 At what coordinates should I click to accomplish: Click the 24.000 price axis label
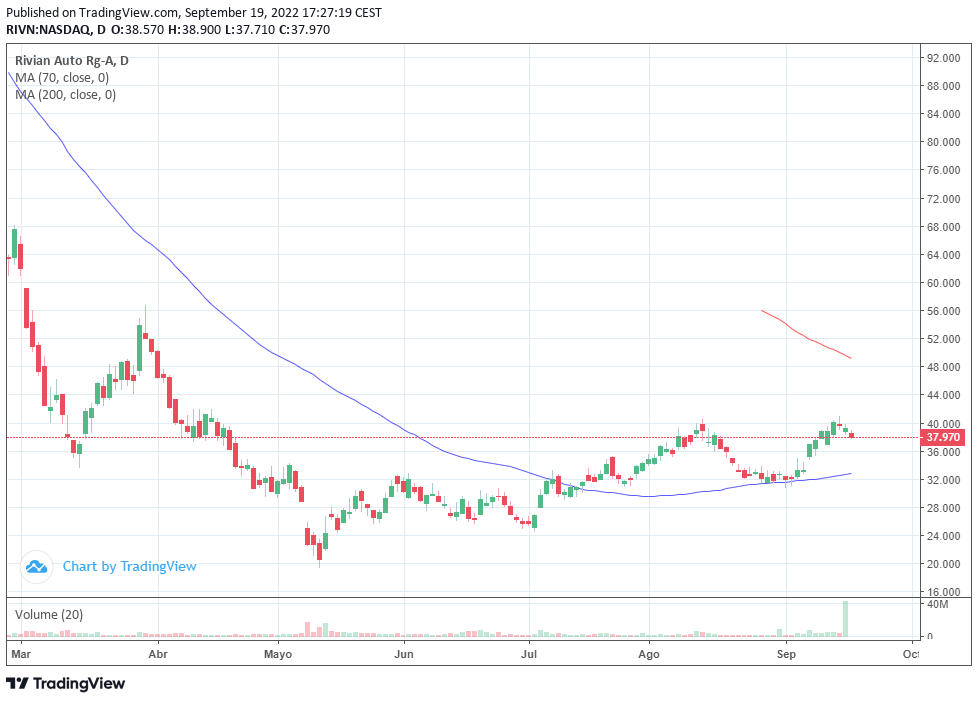[943, 537]
